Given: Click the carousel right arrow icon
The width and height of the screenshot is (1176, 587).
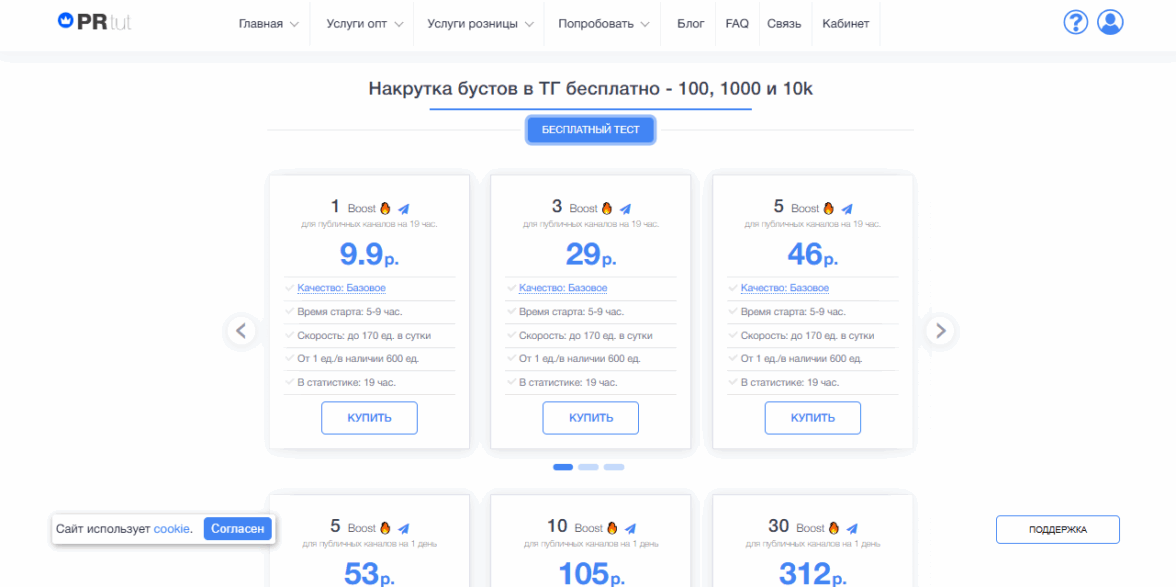Looking at the screenshot, I should click(x=940, y=330).
